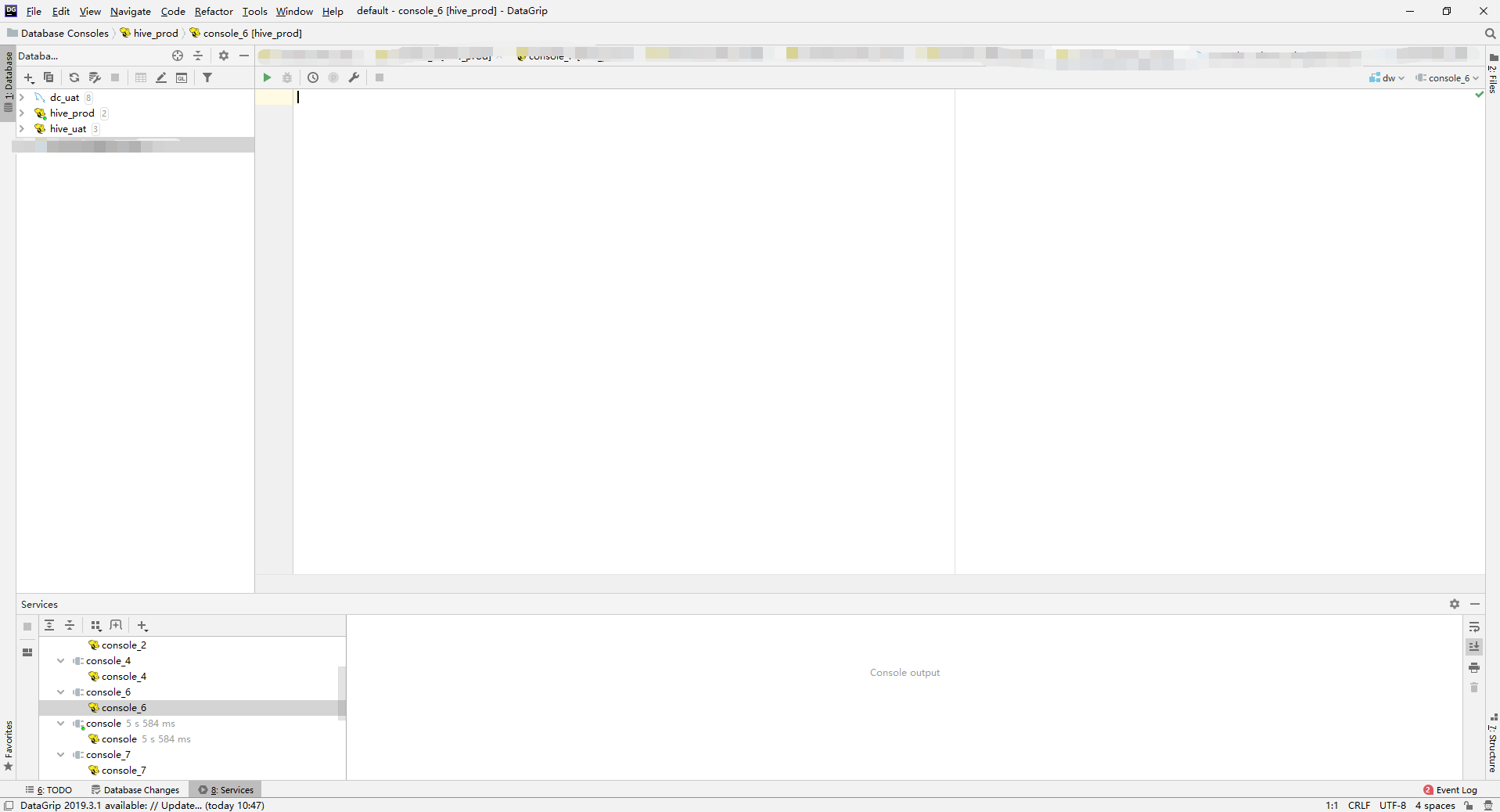Click the Expand All icon in Services

coord(49,625)
